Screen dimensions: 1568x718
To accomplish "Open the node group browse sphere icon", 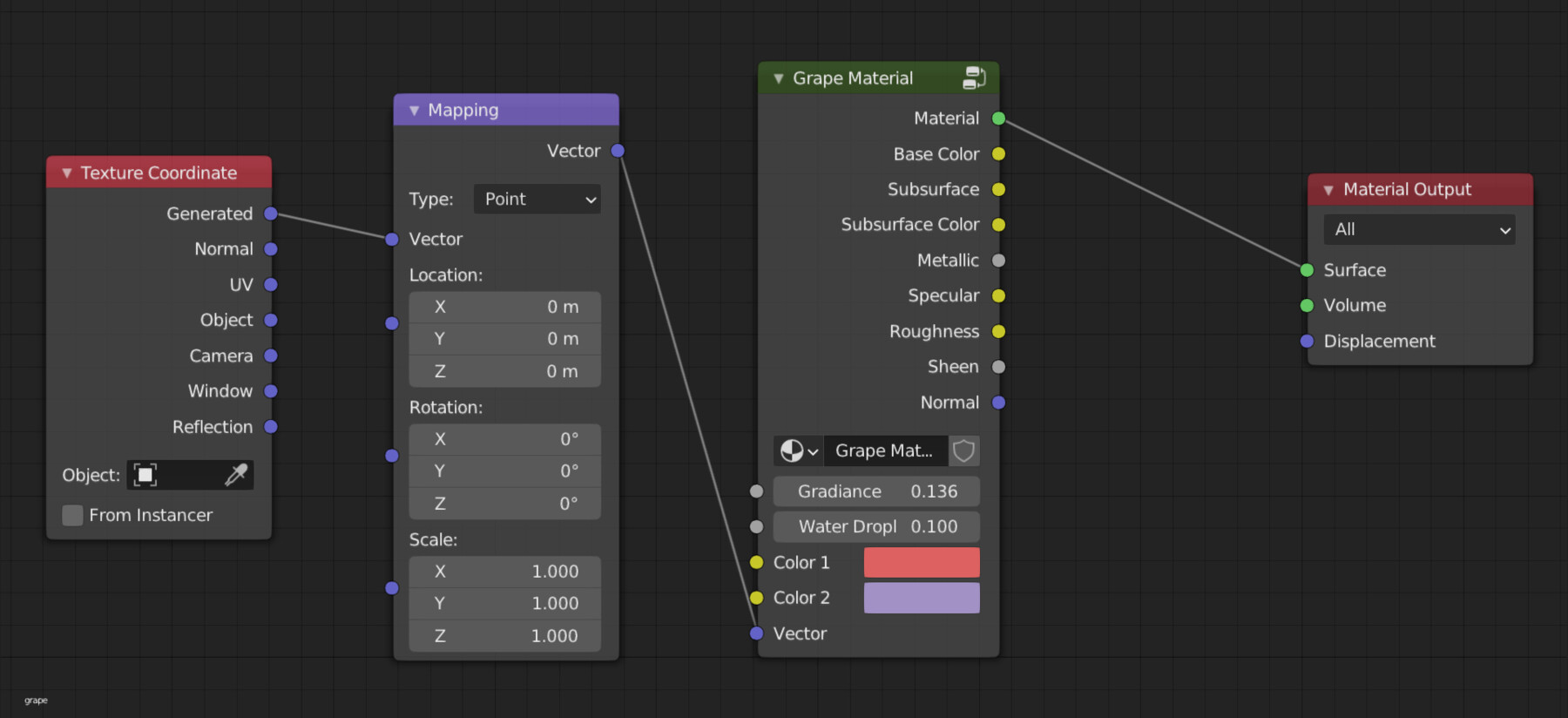I will pyautogui.click(x=797, y=450).
